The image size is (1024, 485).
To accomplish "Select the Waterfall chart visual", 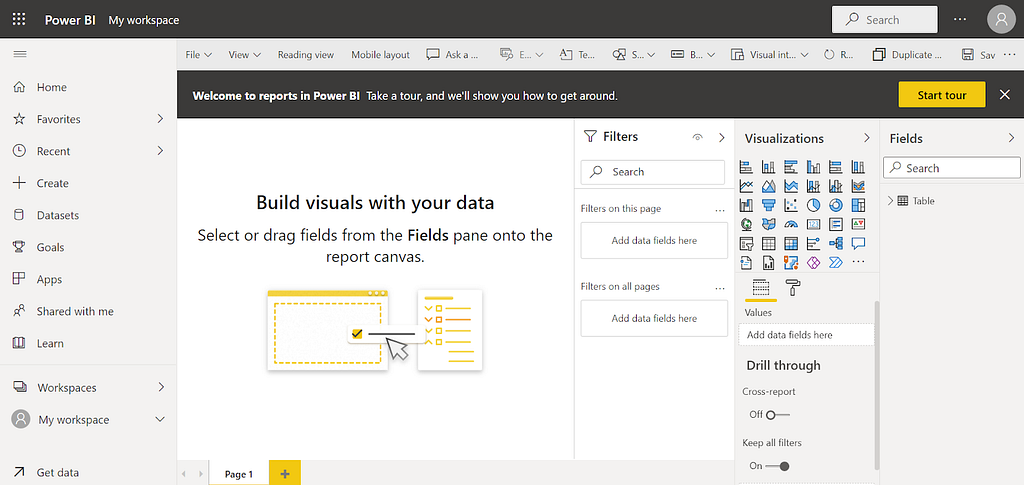I will pos(746,205).
